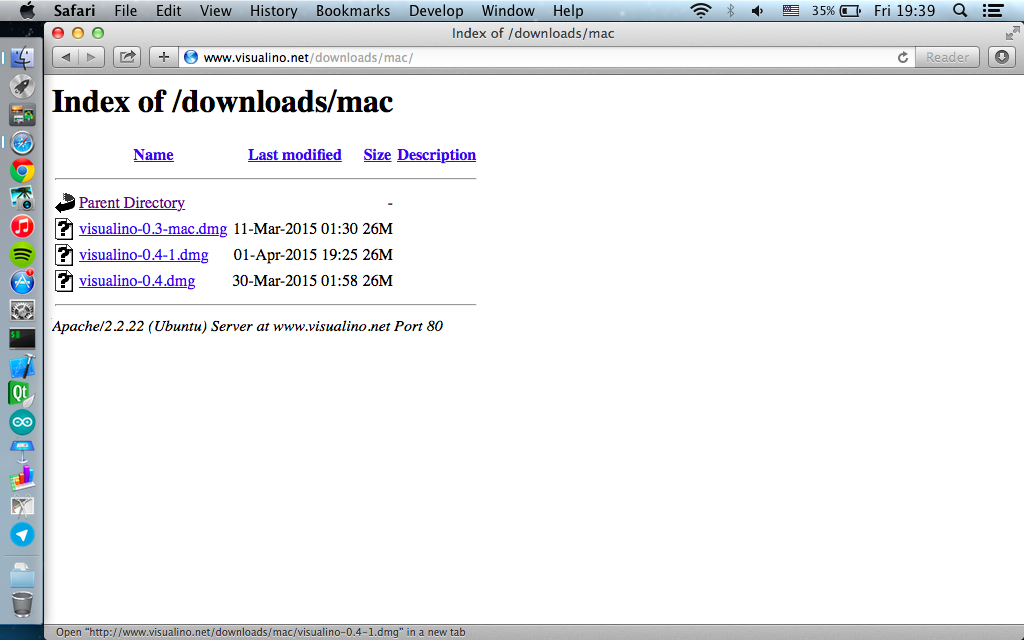Viewport: 1024px width, 640px height.
Task: Open the File menu
Action: (x=125, y=10)
